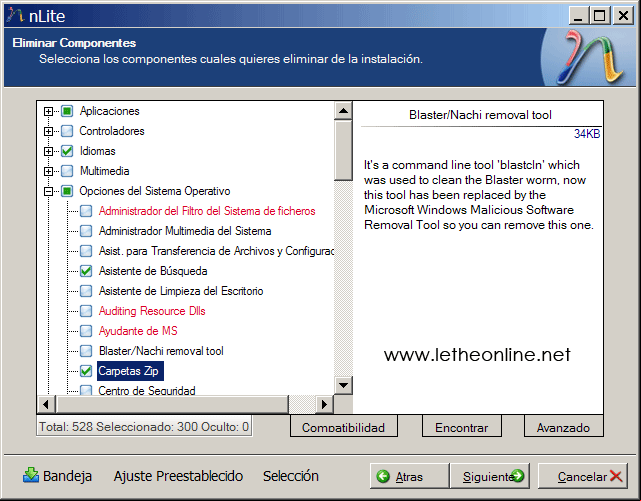Select Auditing Resource Dlls item
The height and width of the screenshot is (501, 641).
(x=152, y=311)
